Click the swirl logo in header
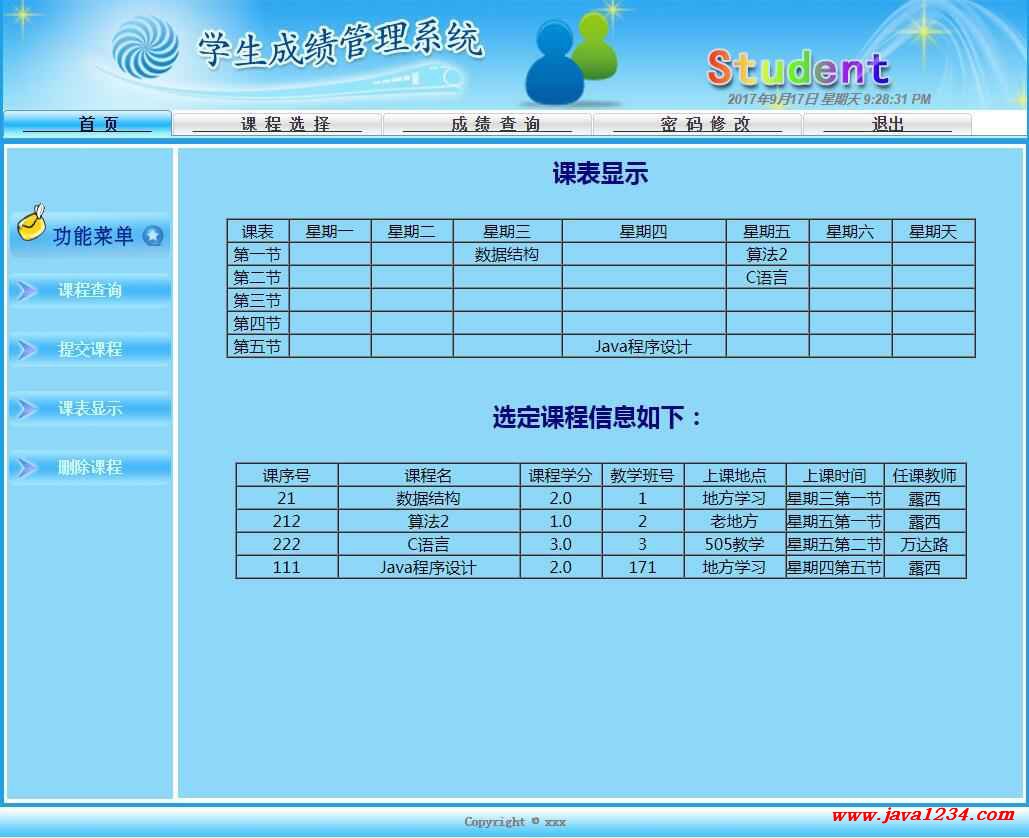 click(145, 47)
